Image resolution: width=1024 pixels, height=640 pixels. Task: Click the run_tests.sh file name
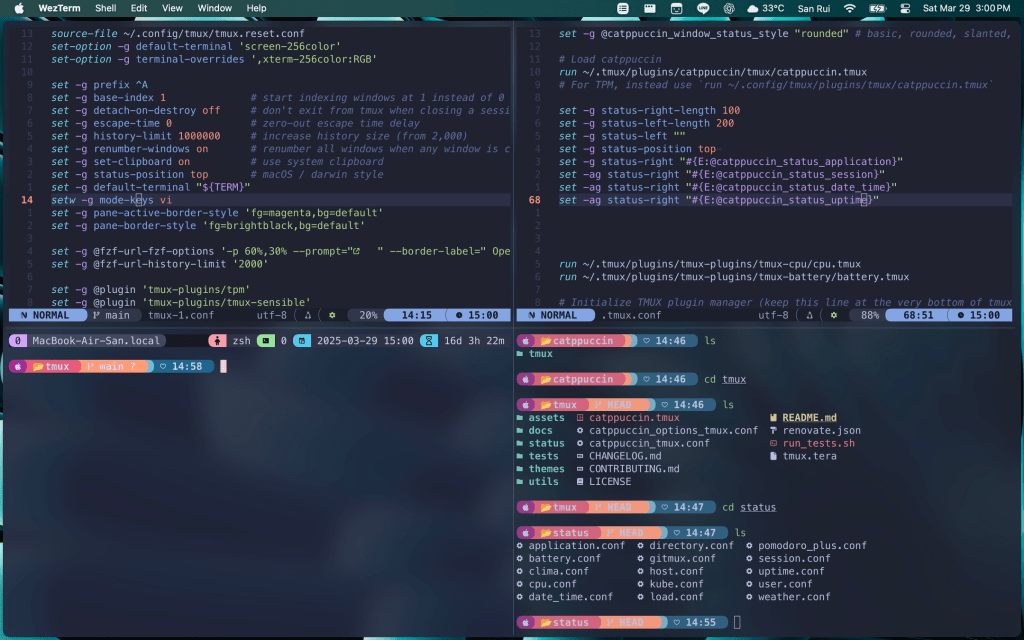pyautogui.click(x=818, y=443)
